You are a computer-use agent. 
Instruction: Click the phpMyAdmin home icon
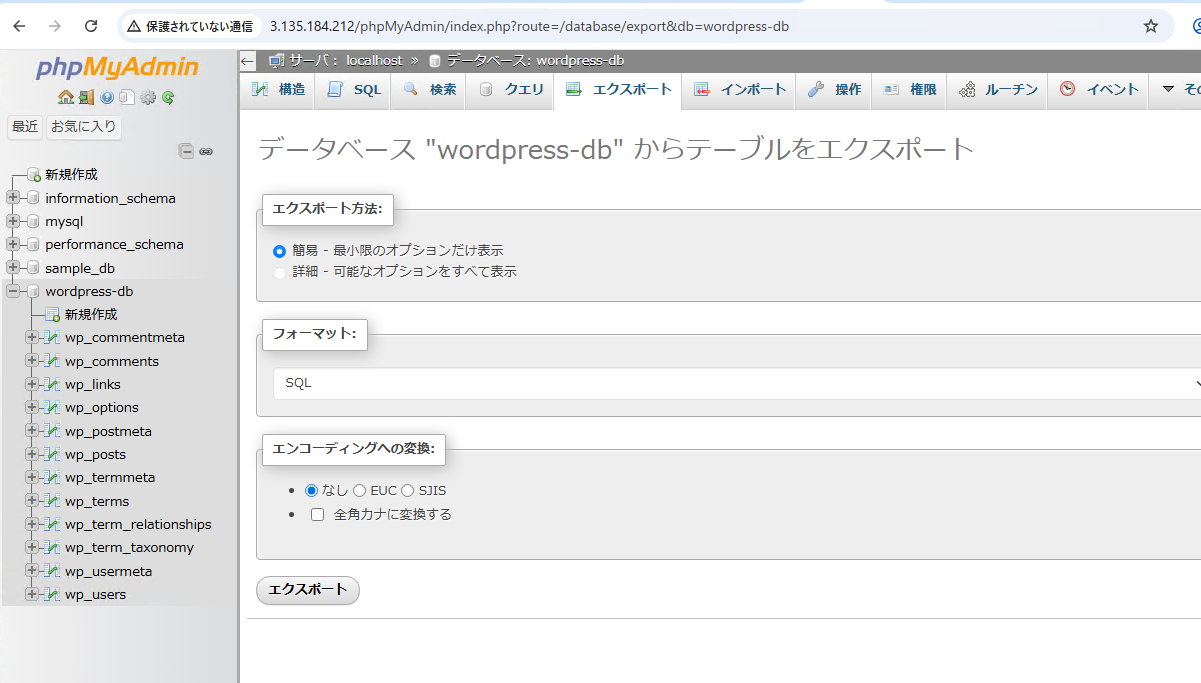pyautogui.click(x=65, y=97)
